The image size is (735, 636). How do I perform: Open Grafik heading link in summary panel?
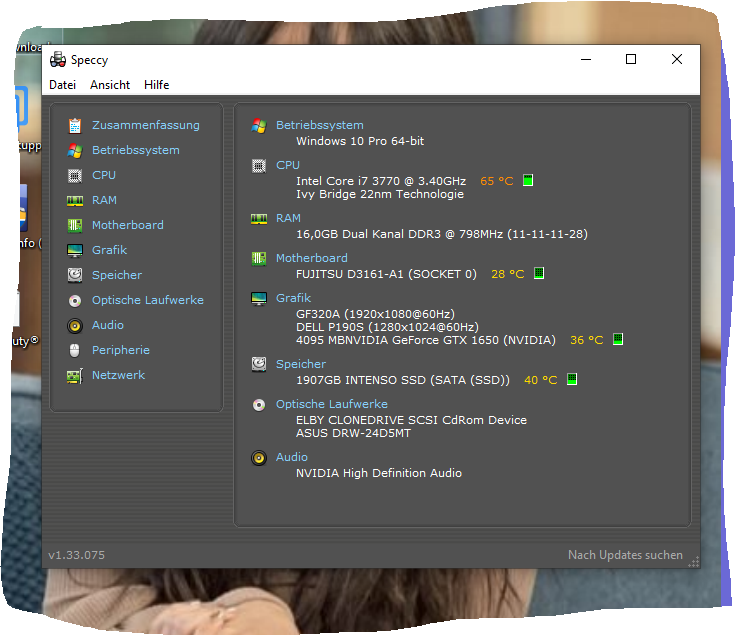(293, 298)
